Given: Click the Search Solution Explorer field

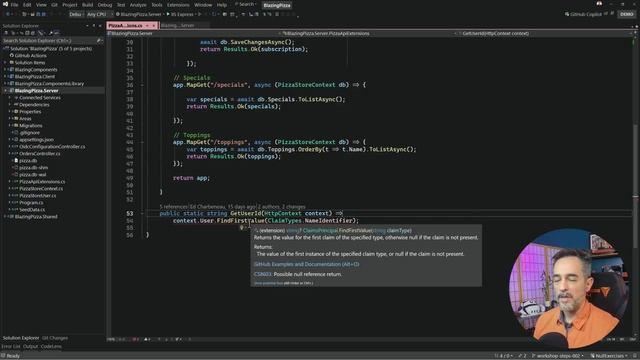Looking at the screenshot, I should [x=50, y=41].
